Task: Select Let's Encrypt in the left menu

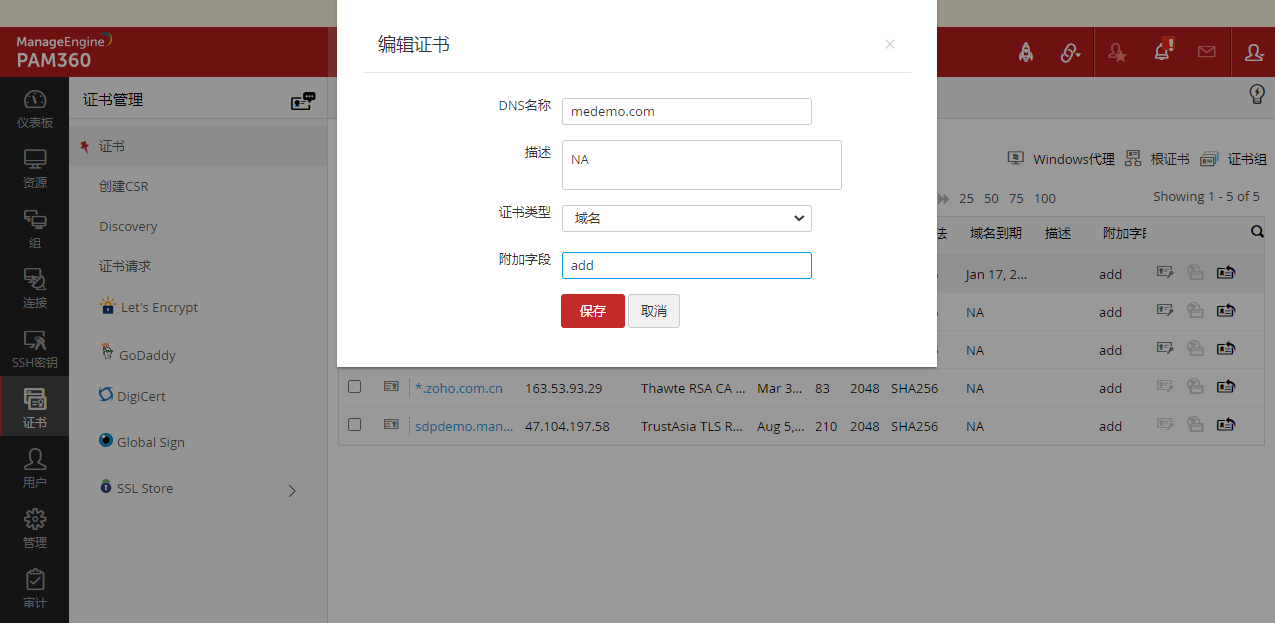Action: point(159,307)
